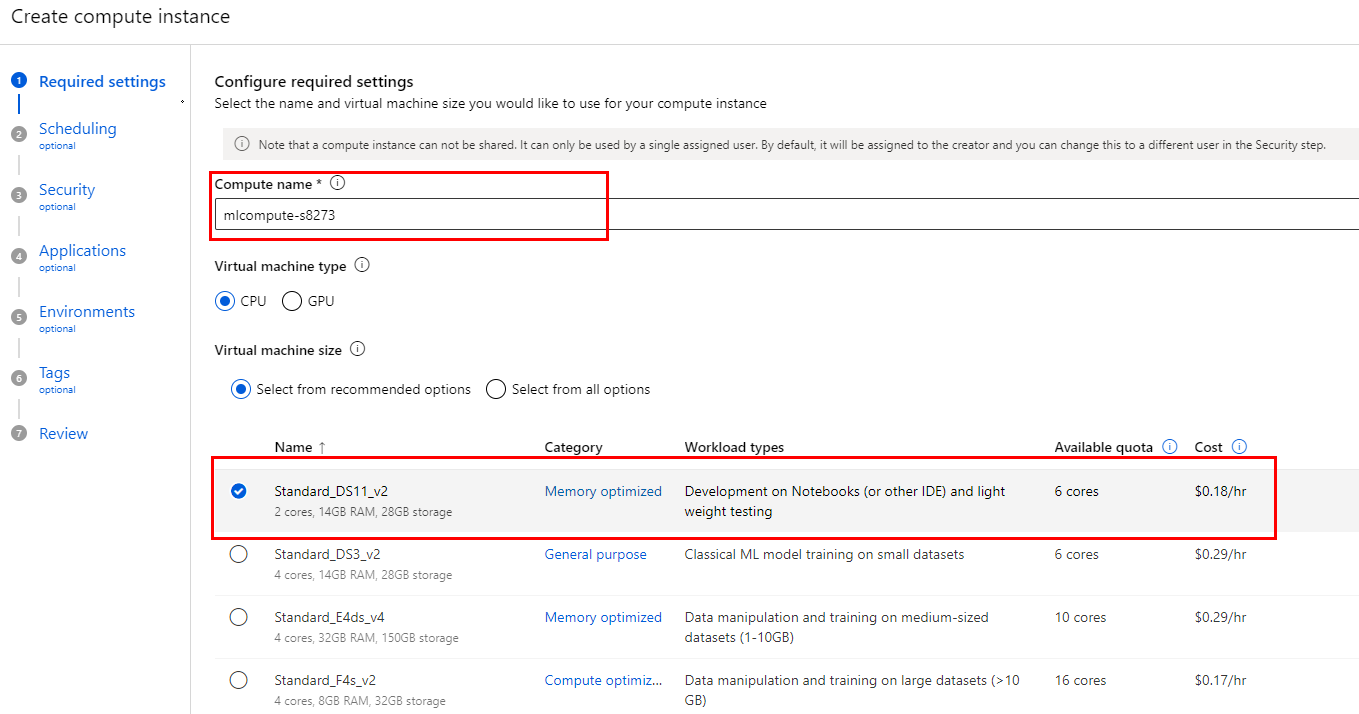Click step 2 circle icon for Scheduling
Screen dimensions: 1359x714
(18, 135)
